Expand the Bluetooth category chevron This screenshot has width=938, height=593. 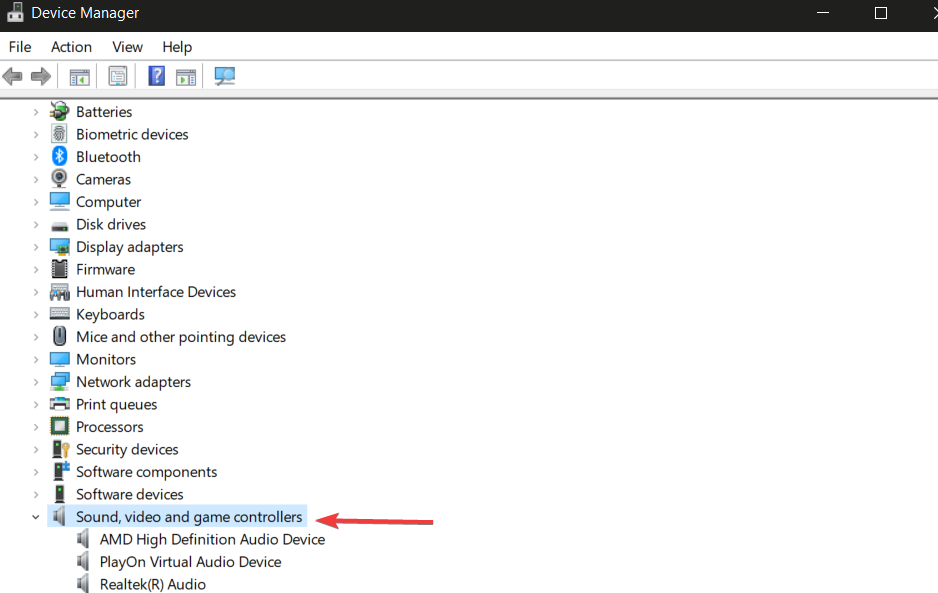pyautogui.click(x=36, y=157)
